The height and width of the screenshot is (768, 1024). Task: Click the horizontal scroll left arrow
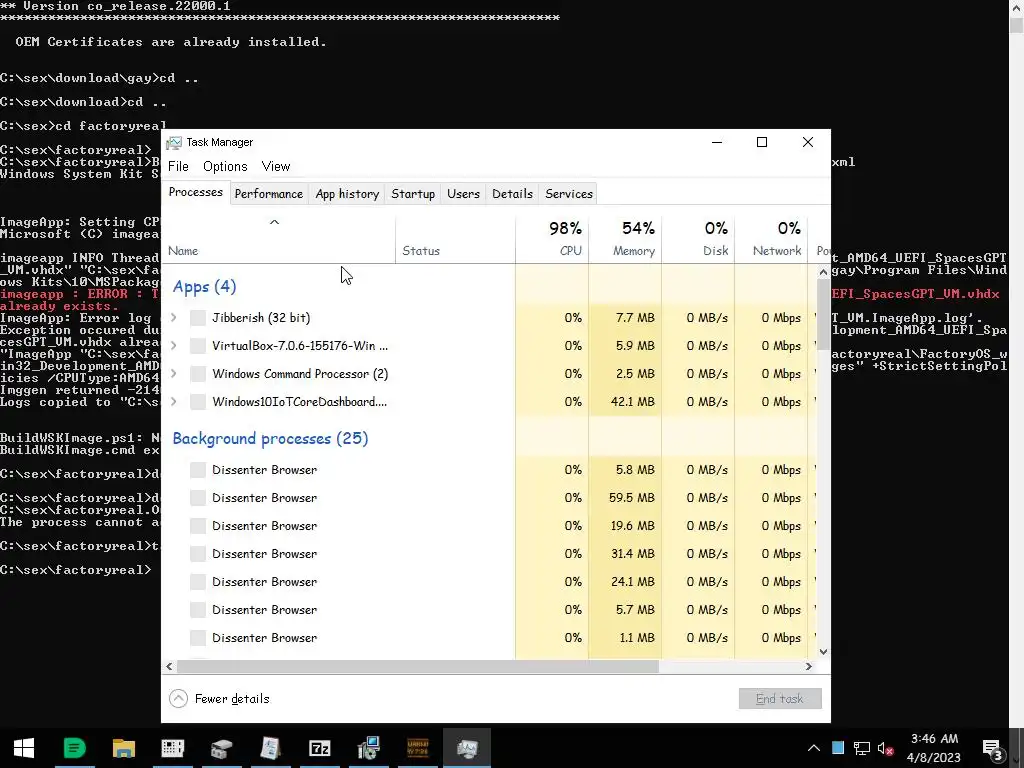169,667
